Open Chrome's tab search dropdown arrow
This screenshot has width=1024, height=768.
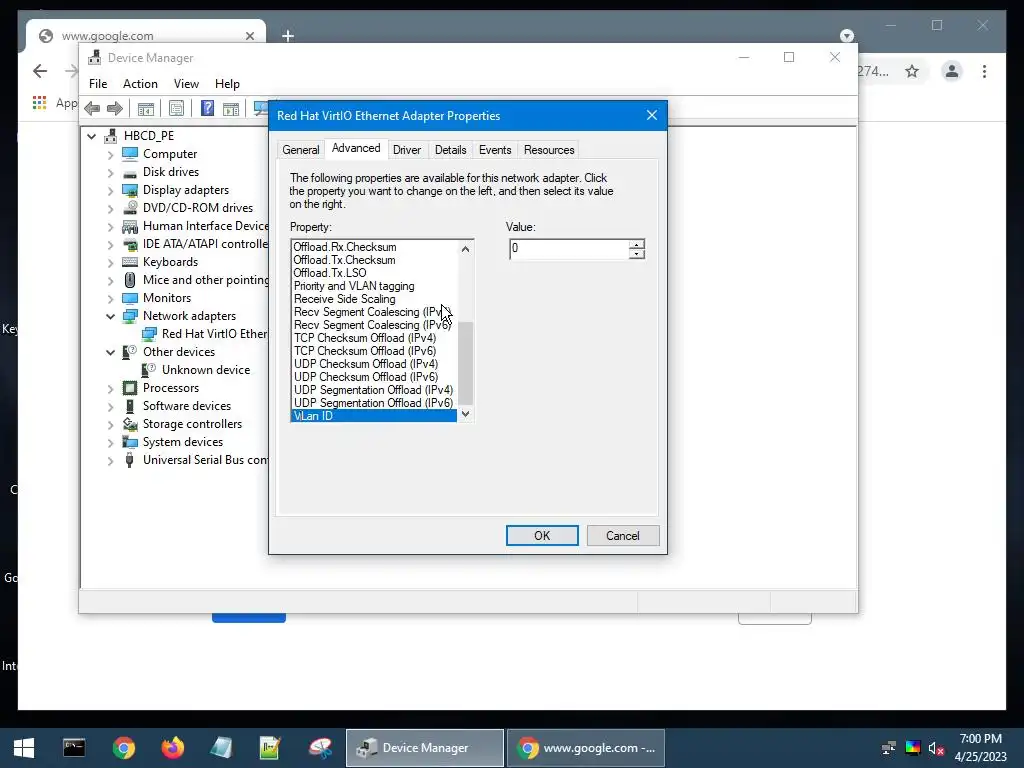pyautogui.click(x=846, y=35)
